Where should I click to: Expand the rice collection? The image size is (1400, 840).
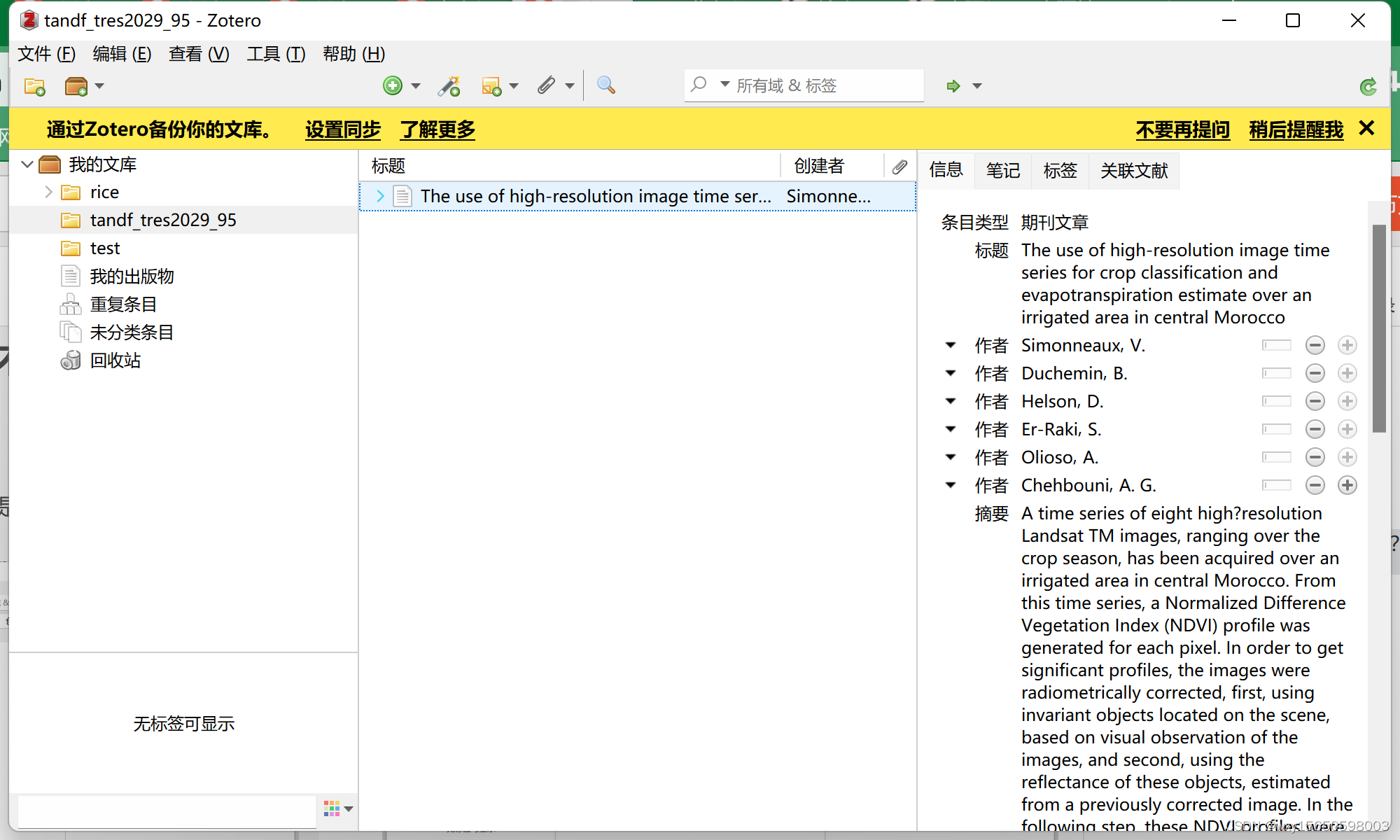click(x=48, y=192)
